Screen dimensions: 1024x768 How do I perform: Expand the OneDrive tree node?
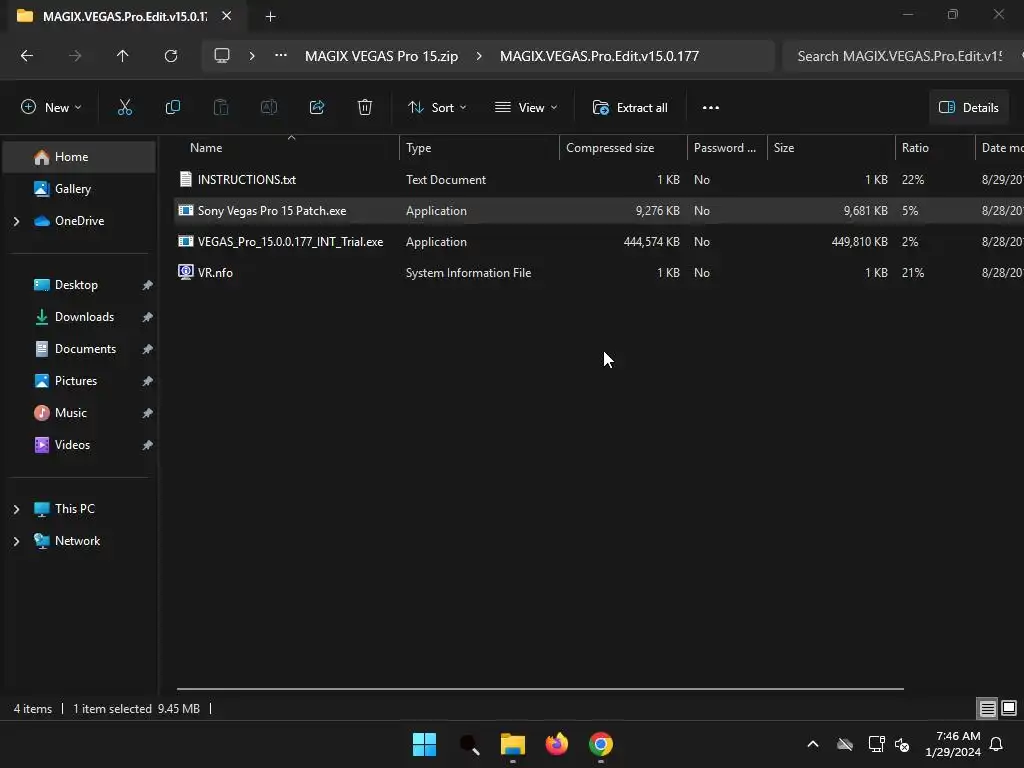(x=16, y=221)
